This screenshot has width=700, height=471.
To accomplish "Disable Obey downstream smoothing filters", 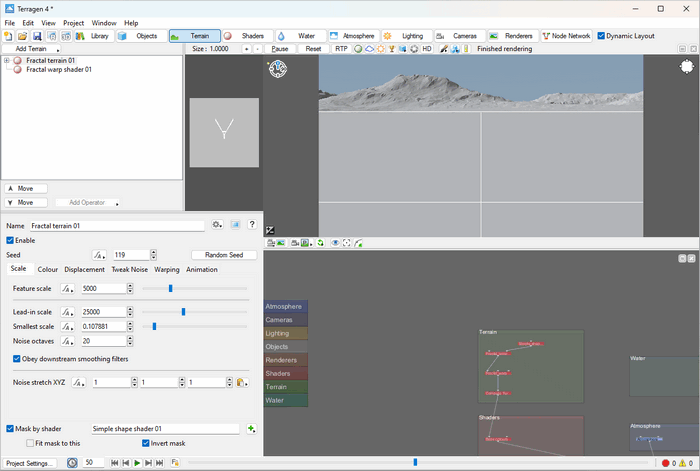I will coord(17,359).
